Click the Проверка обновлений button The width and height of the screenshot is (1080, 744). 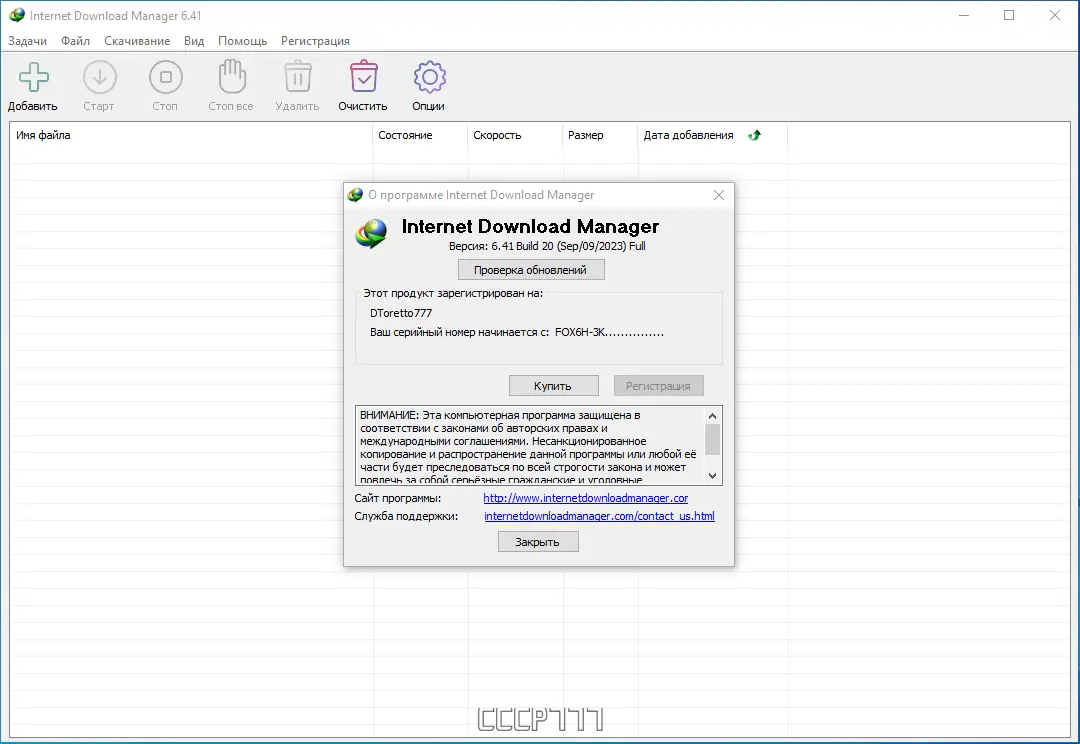531,269
